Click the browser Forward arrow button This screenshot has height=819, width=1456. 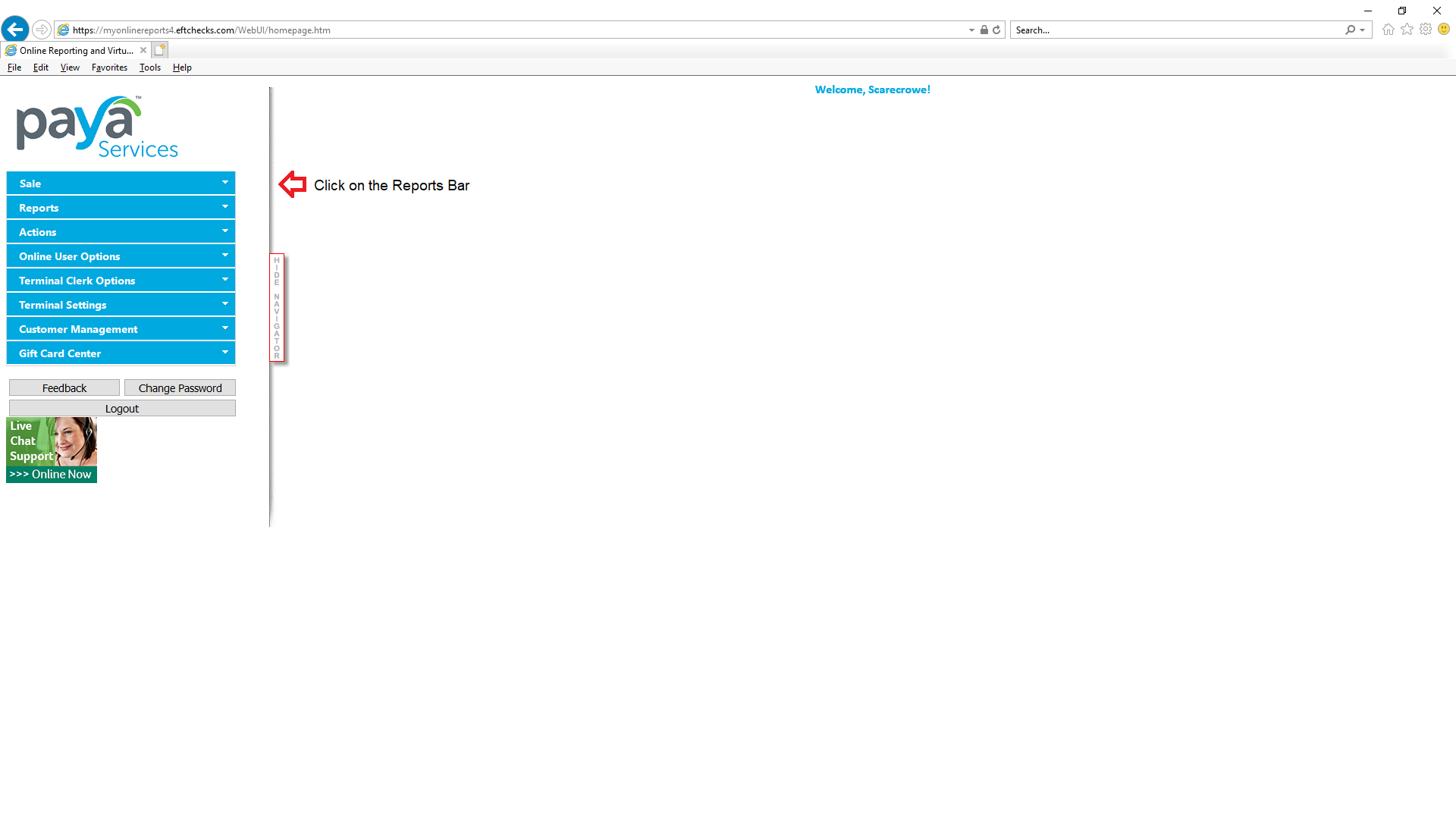[x=42, y=30]
